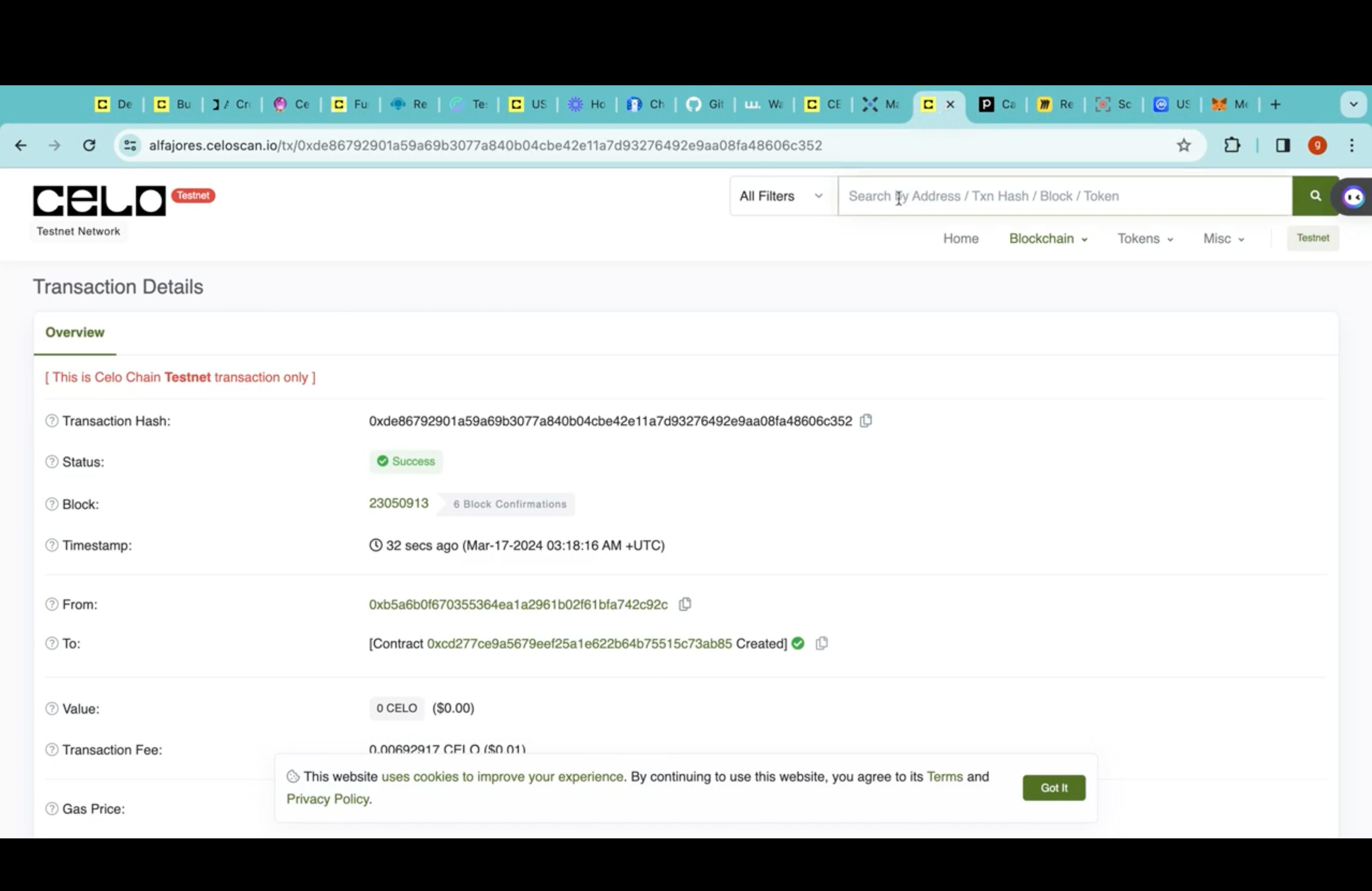Switch to the first 'De' browser tab
The height and width of the screenshot is (891, 1372).
[x=113, y=104]
